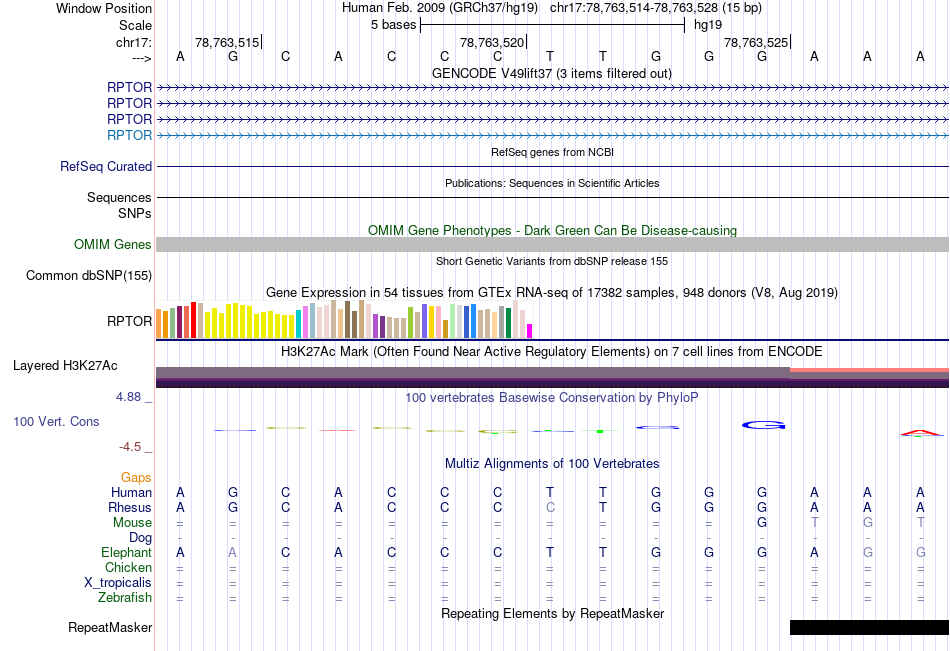Click the 78,763,520 position marker
Image resolution: width=950 pixels, height=651 pixels.
coord(492,42)
